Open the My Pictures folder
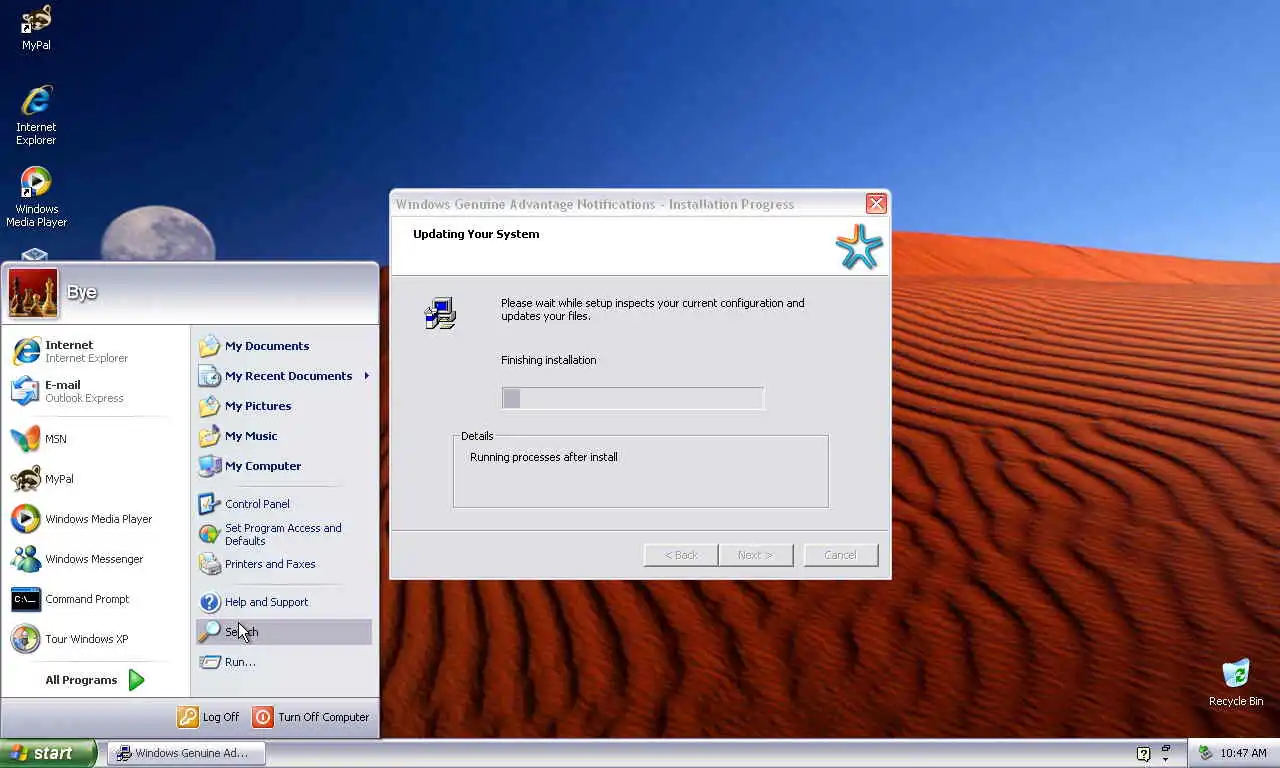This screenshot has width=1280, height=768. pos(284,406)
